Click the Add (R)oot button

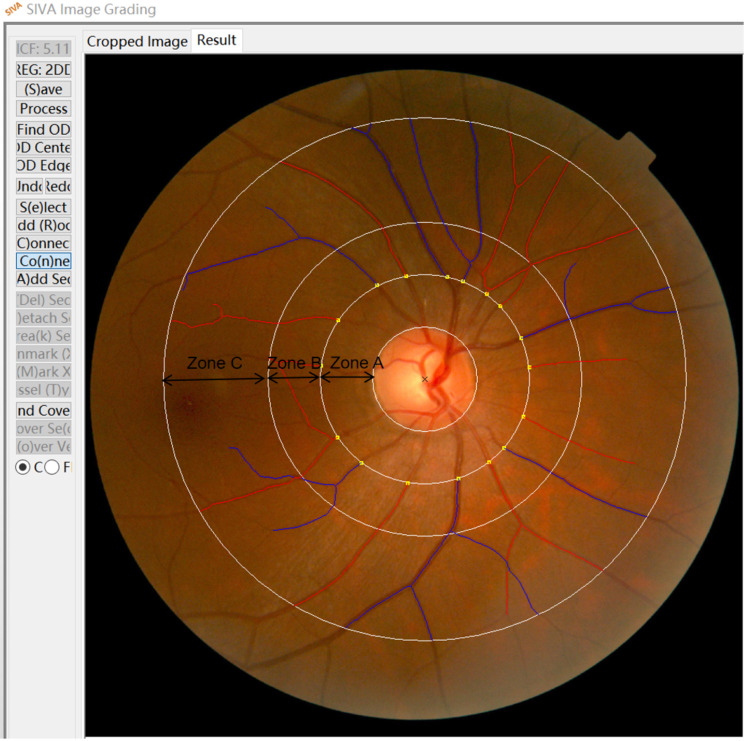(43, 225)
